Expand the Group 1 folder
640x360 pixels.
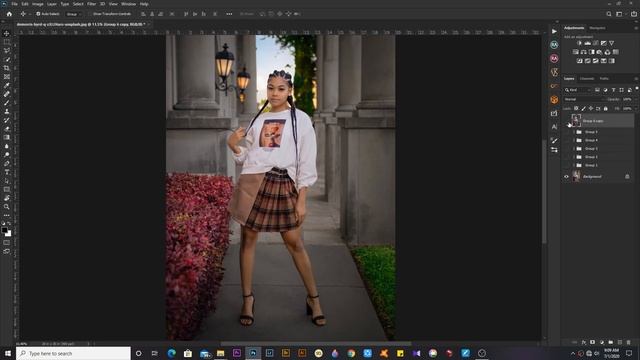point(574,165)
